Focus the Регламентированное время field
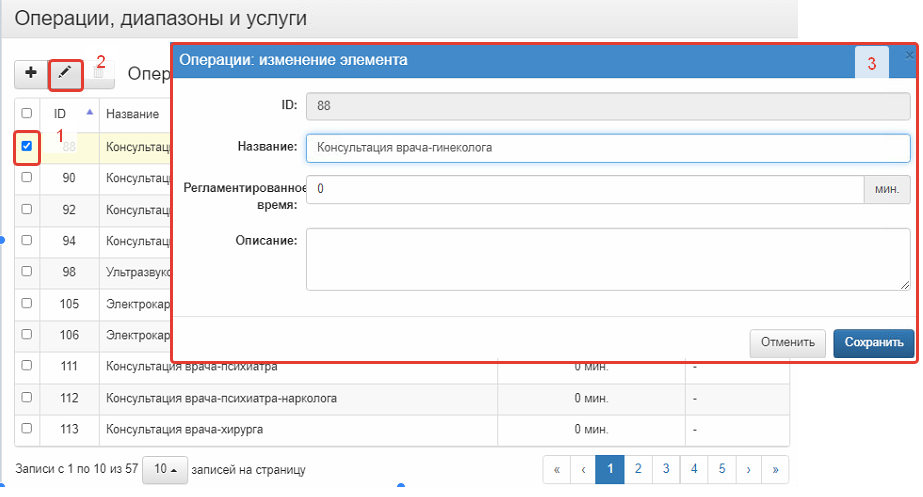Viewport: 923px width, 497px height. pos(584,188)
